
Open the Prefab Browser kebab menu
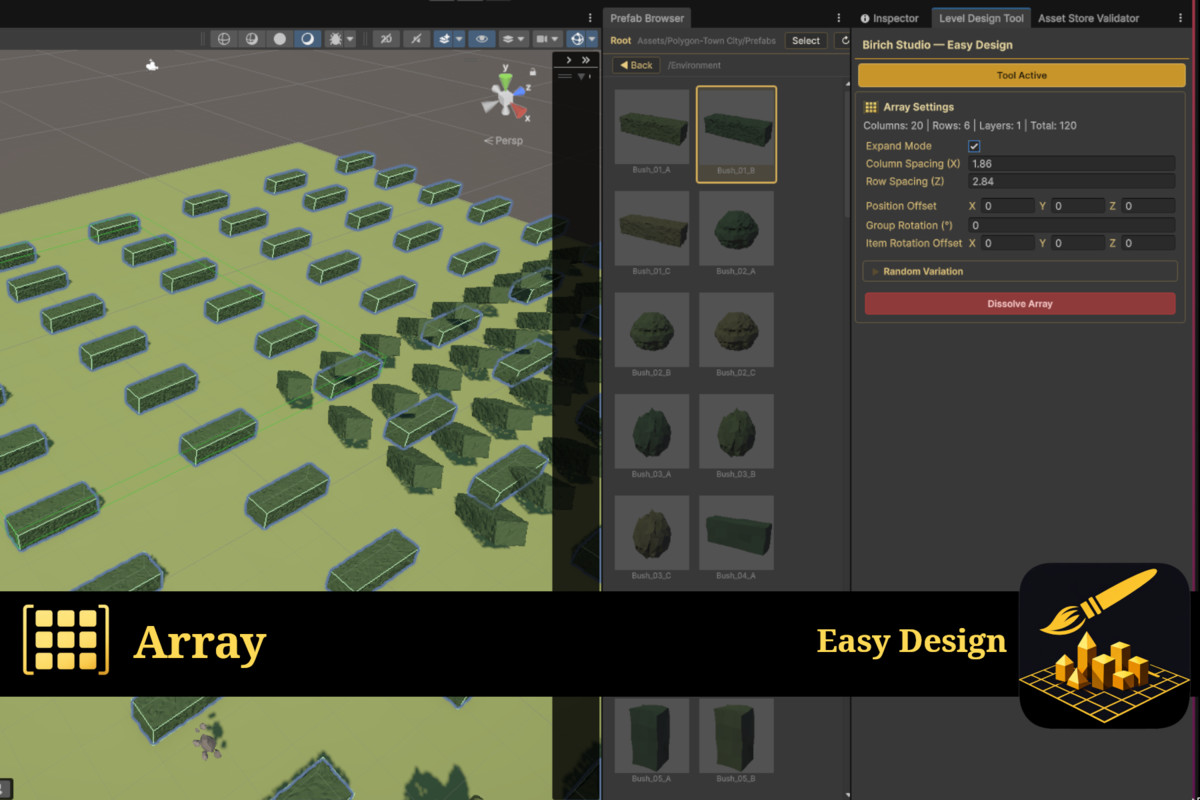click(838, 18)
